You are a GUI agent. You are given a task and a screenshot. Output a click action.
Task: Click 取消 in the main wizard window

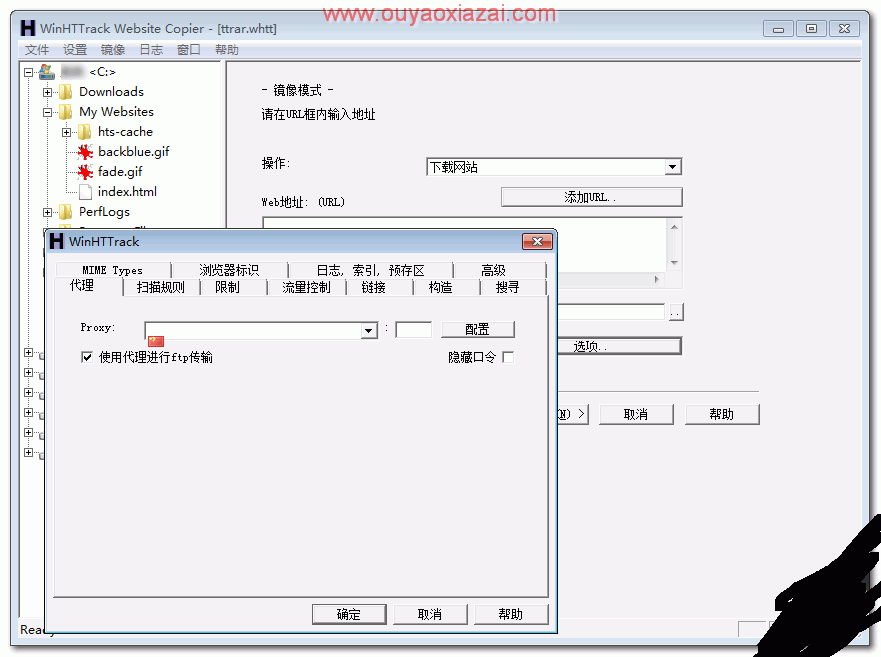pyautogui.click(x=636, y=415)
